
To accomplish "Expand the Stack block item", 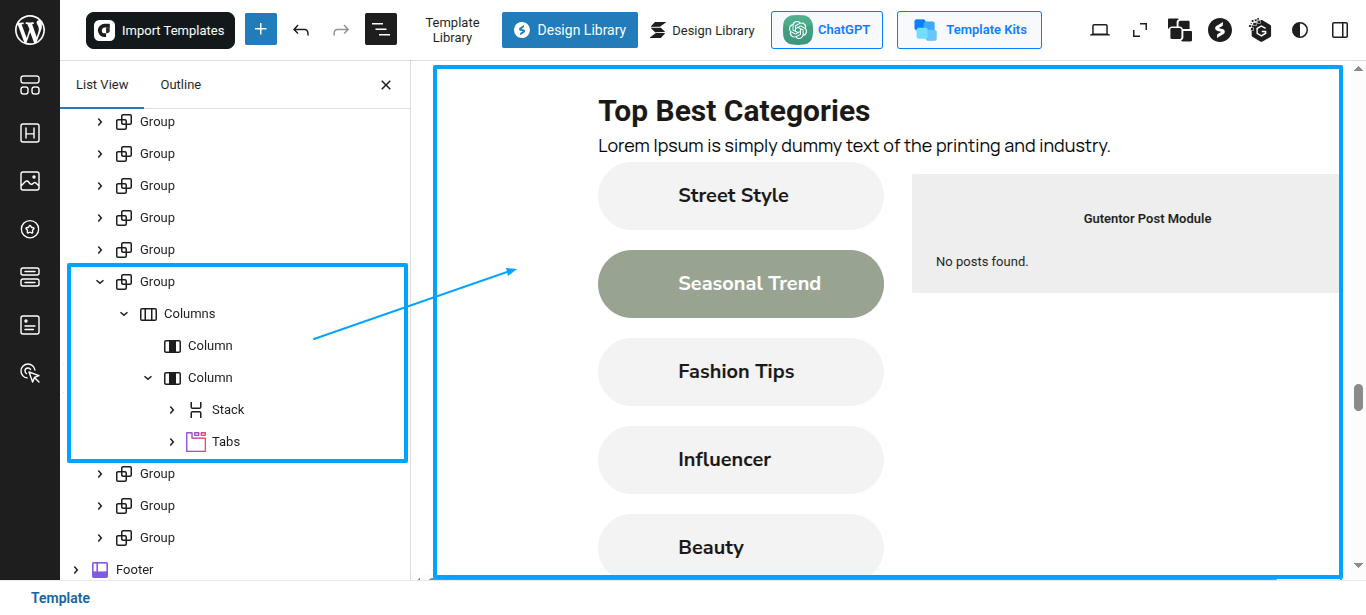I will coord(172,409).
